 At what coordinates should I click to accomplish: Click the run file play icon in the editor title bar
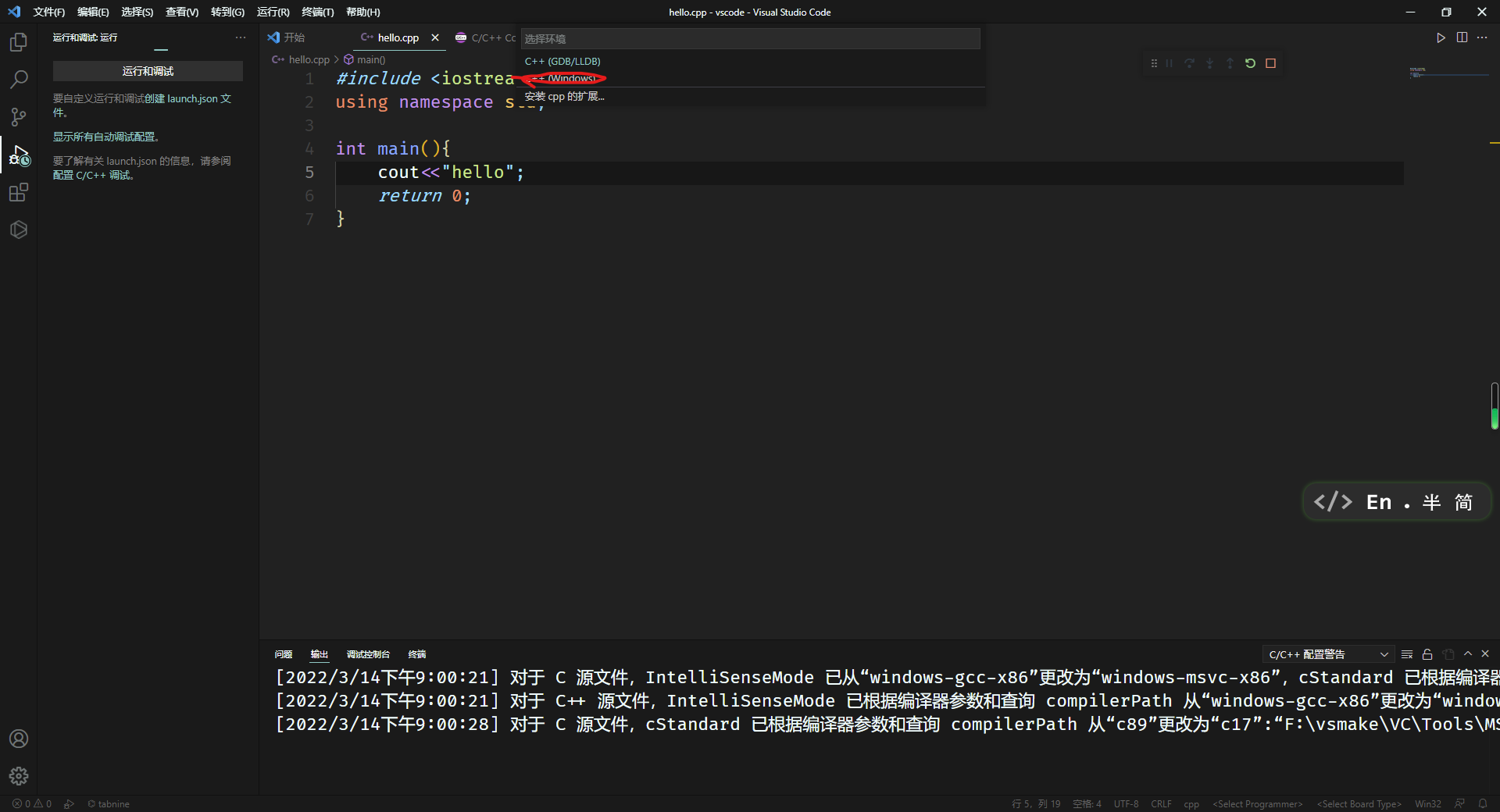point(1441,37)
